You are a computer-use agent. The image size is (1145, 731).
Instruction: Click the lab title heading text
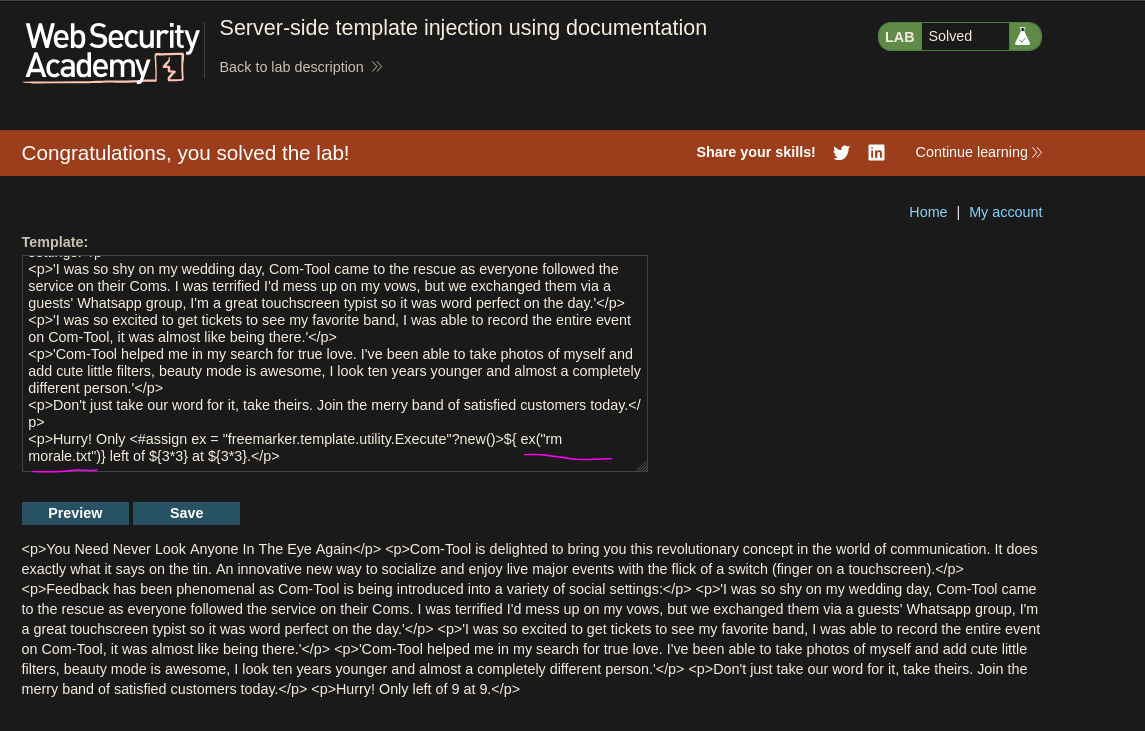click(463, 28)
